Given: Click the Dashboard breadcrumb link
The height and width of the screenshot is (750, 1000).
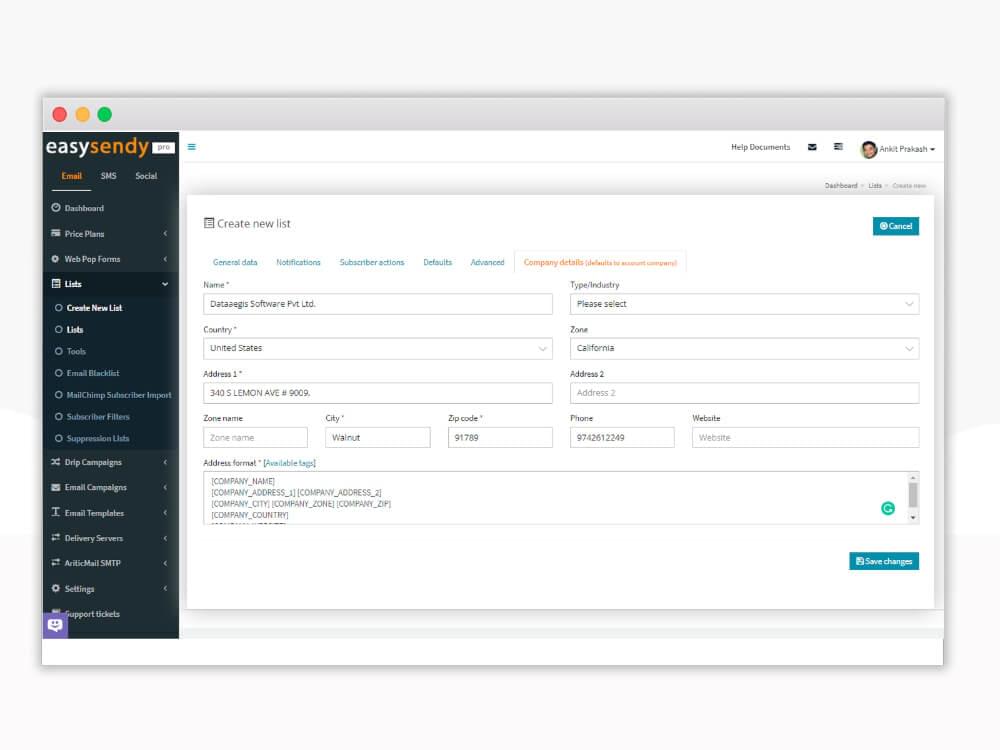Looking at the screenshot, I should point(841,186).
